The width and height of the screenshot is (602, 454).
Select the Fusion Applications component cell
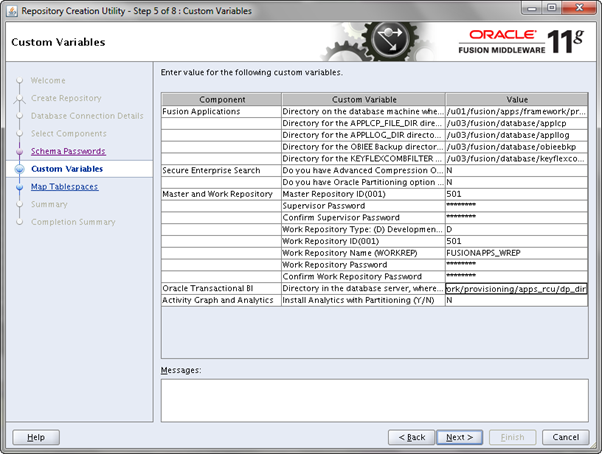(x=222, y=112)
